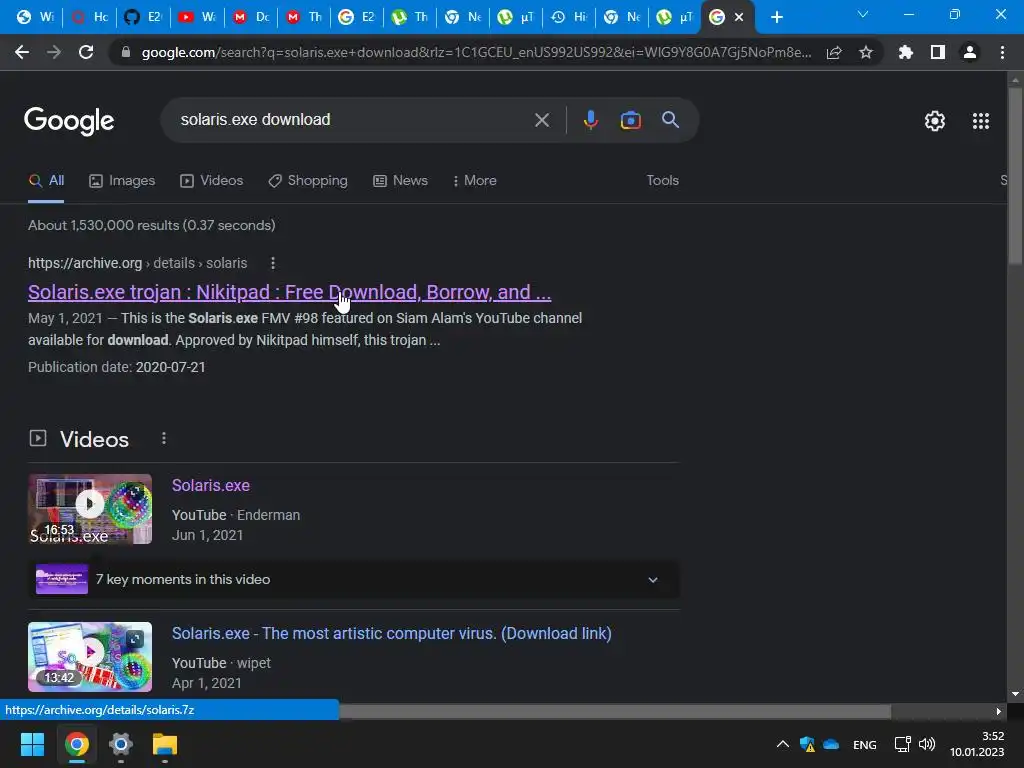Viewport: 1024px width, 768px height.
Task: Open the about-this-result dots beside archive.org
Action: (x=273, y=263)
